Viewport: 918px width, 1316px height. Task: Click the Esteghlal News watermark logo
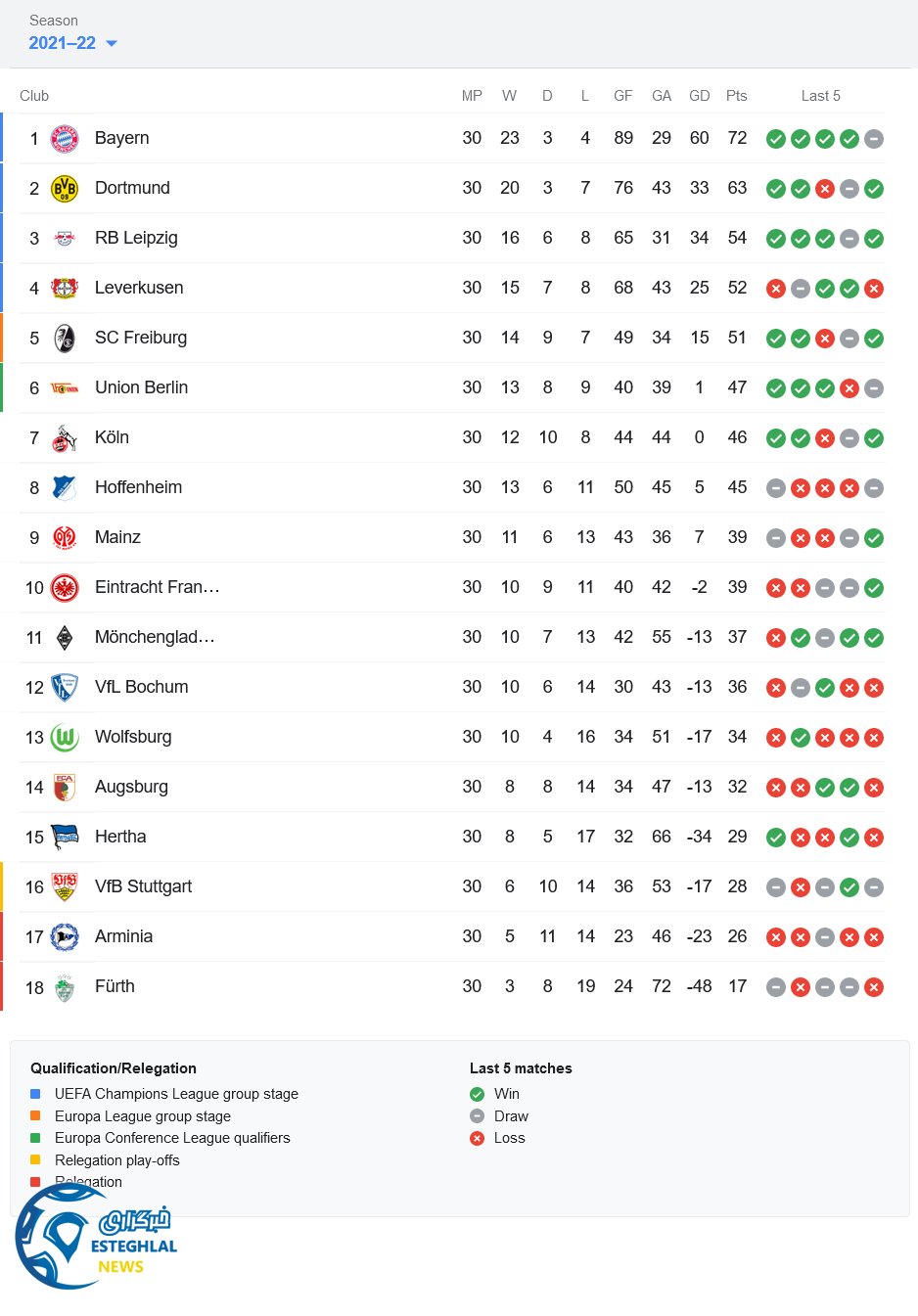95,1239
